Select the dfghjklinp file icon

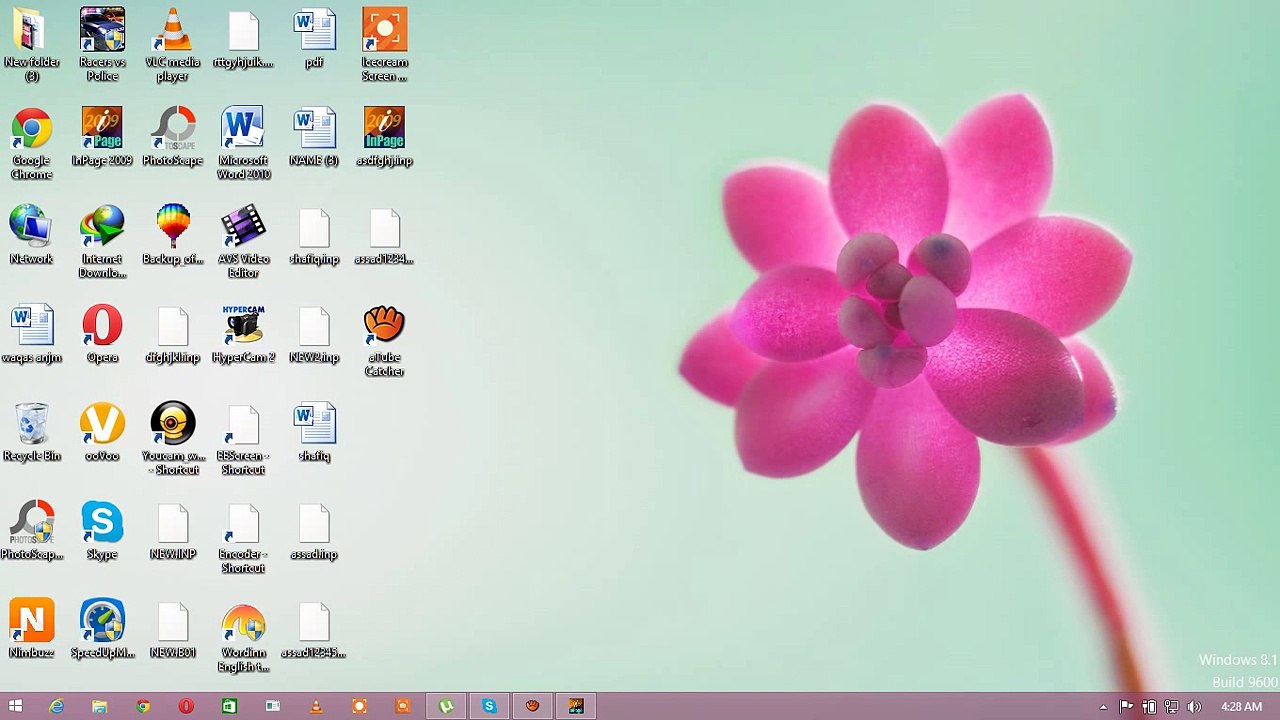[x=173, y=334]
